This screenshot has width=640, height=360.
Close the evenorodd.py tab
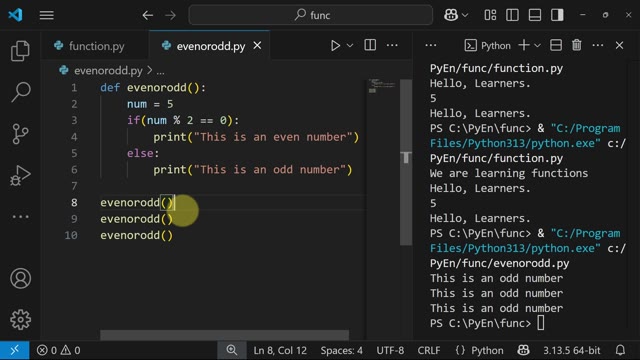(257, 46)
